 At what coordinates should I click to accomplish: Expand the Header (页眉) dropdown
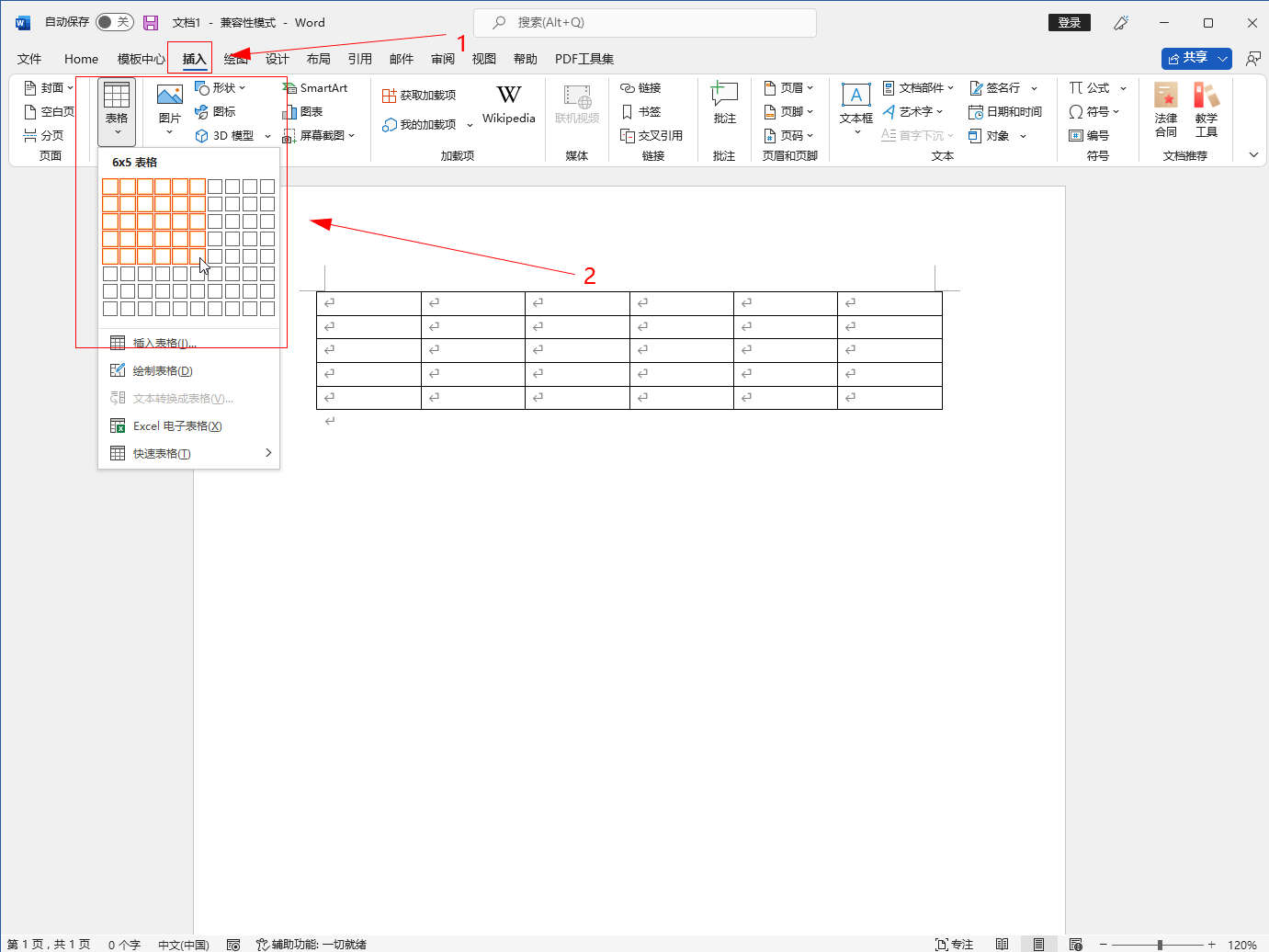[789, 88]
